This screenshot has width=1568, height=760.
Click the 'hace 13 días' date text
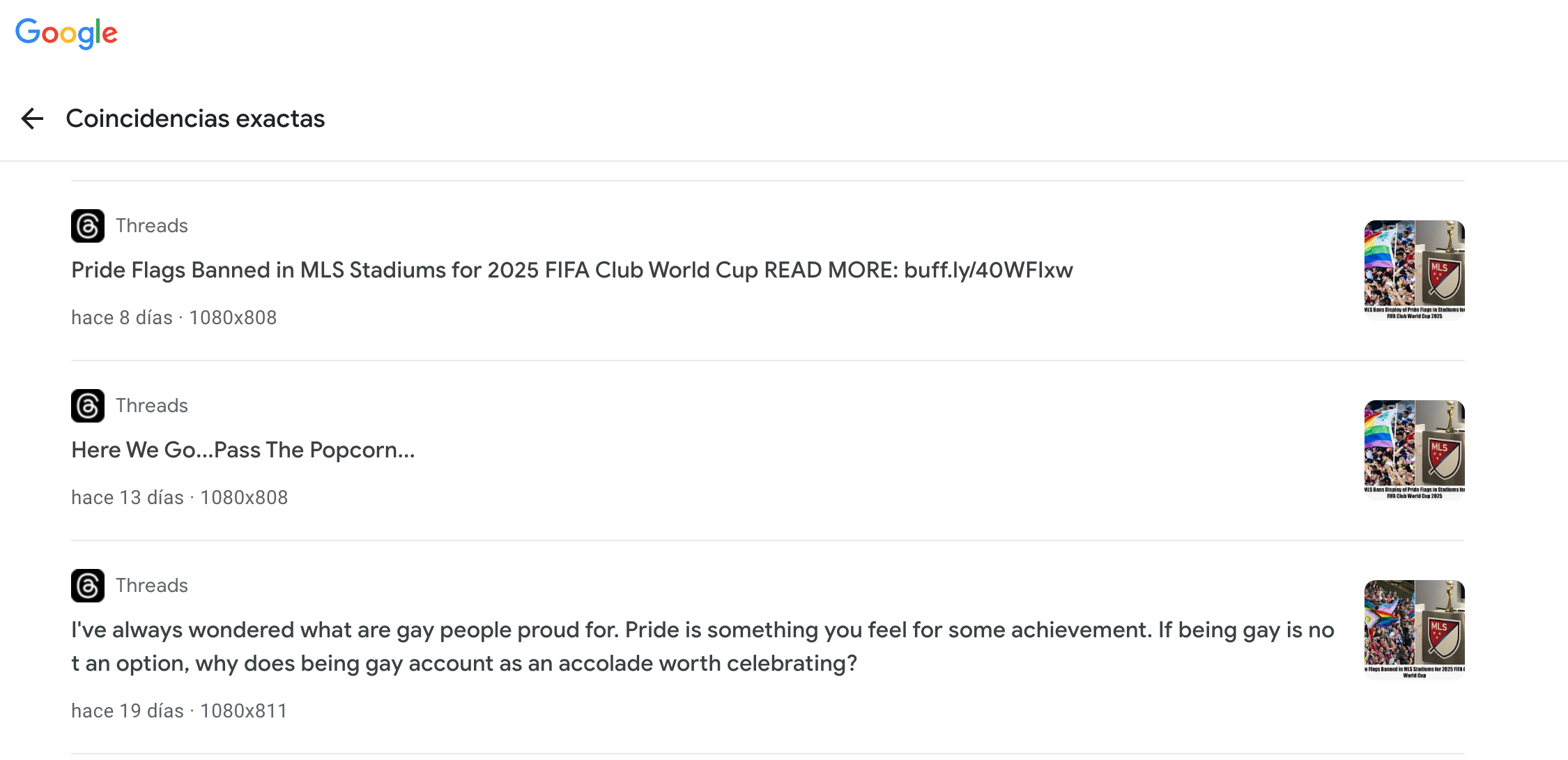click(128, 498)
